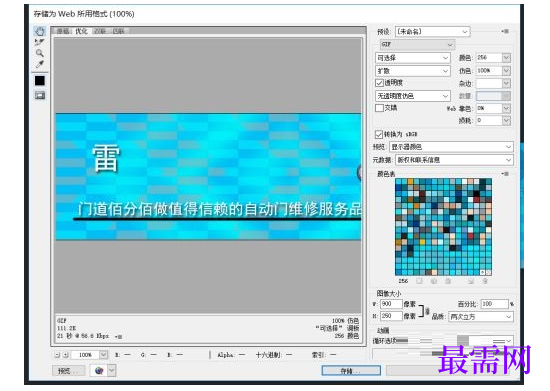Click the zoom out minus button
Image resolution: width=550 pixels, height=391 pixels.
pyautogui.click(x=57, y=355)
